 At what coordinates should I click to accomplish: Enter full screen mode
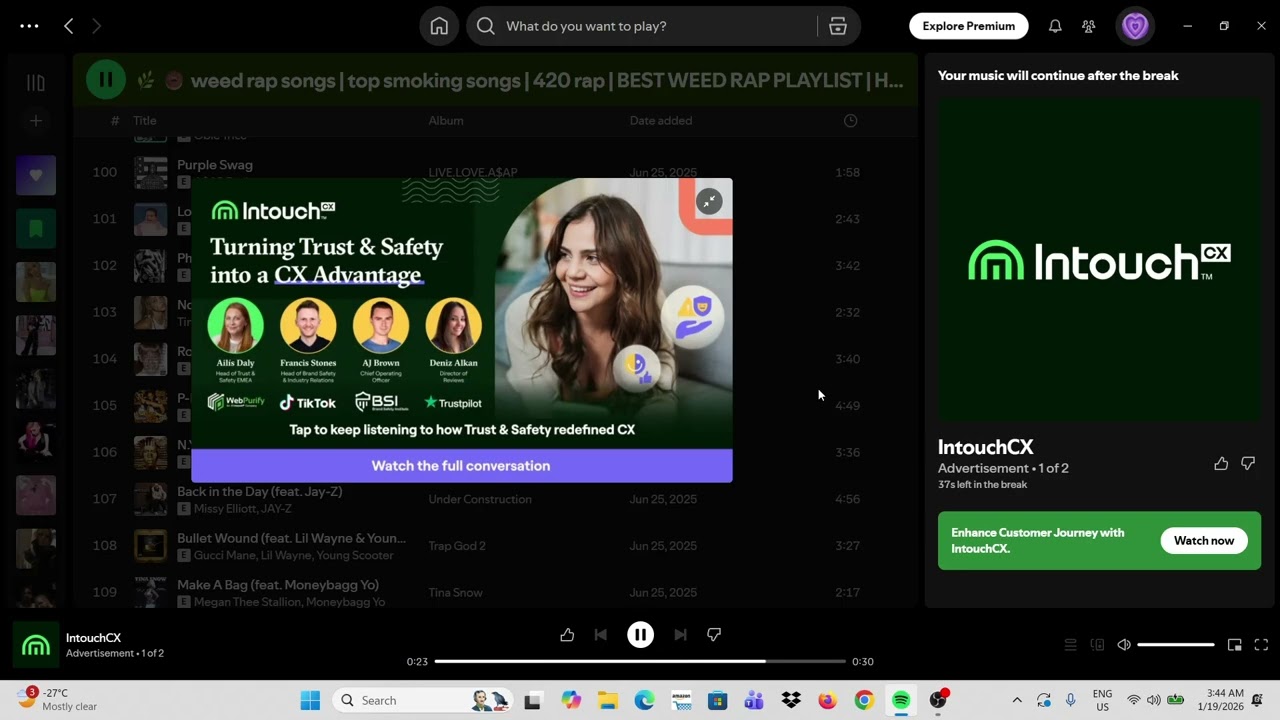click(1261, 645)
